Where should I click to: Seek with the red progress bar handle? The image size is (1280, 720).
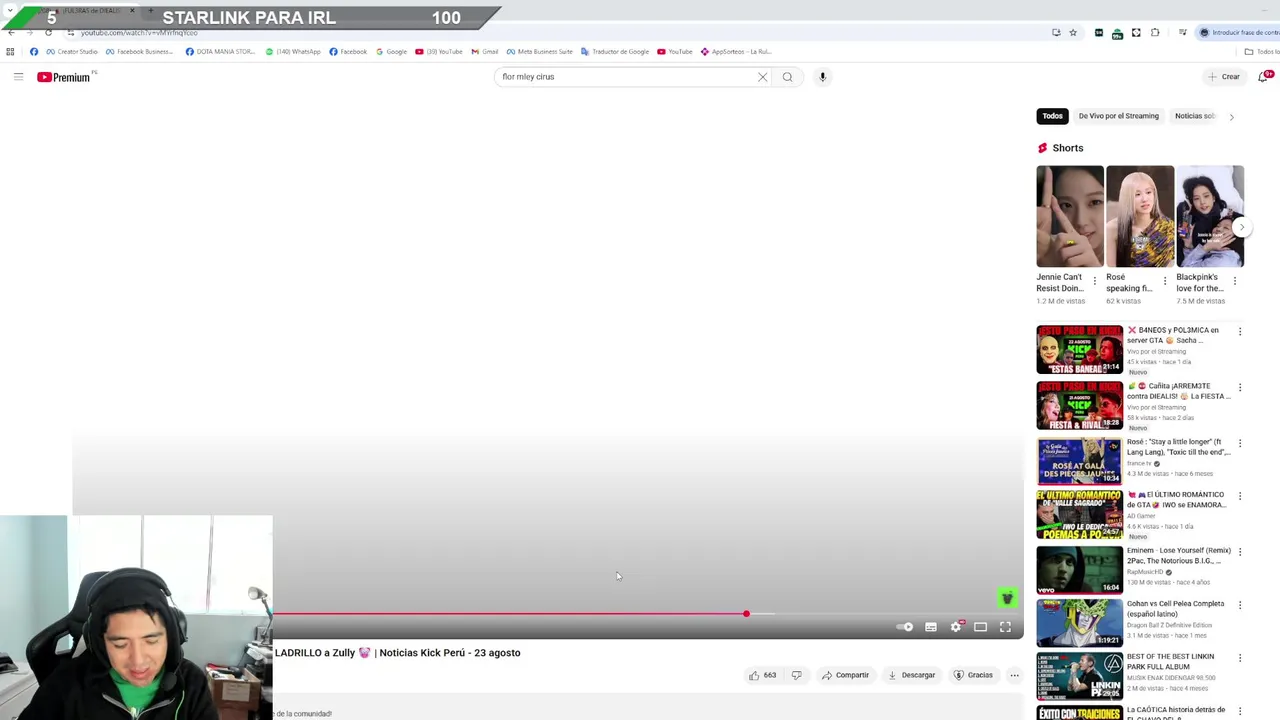coord(746,613)
